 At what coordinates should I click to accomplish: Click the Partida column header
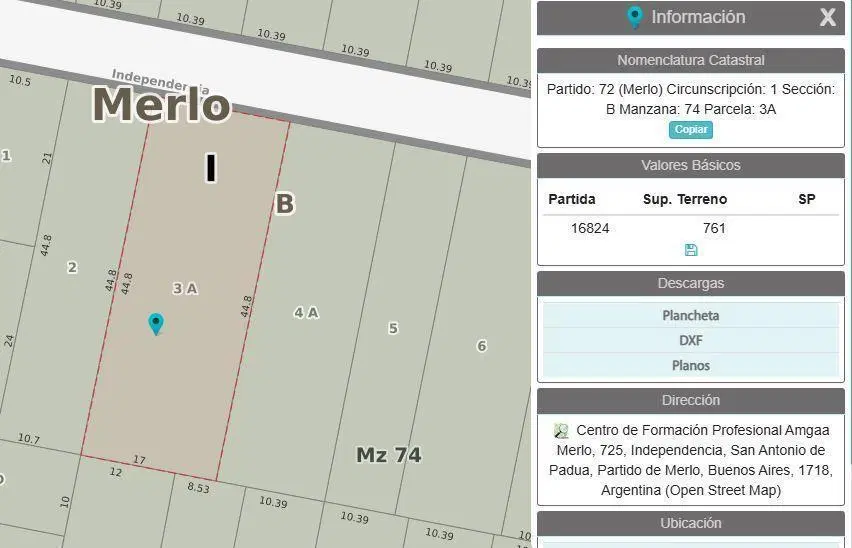(572, 199)
